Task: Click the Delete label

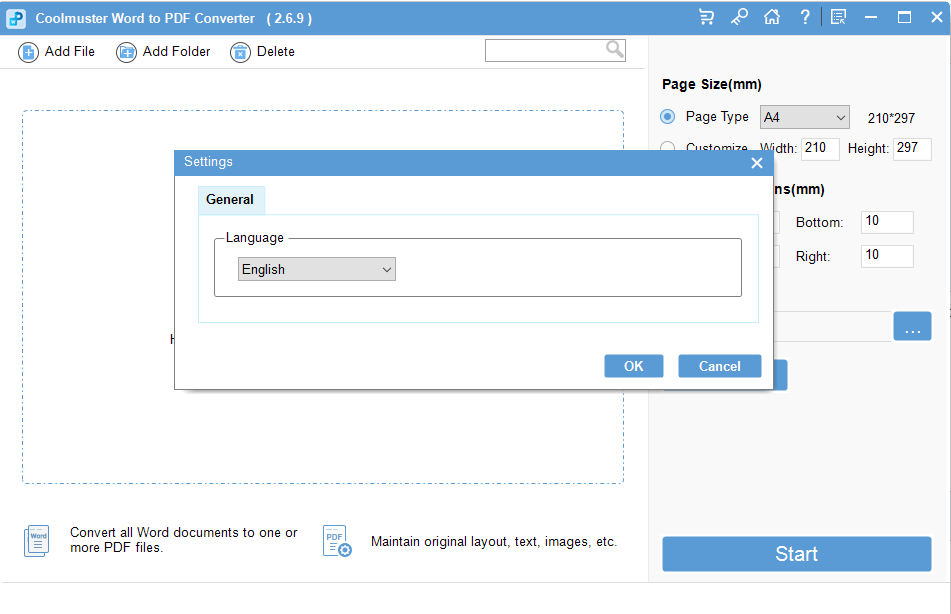Action: [276, 52]
